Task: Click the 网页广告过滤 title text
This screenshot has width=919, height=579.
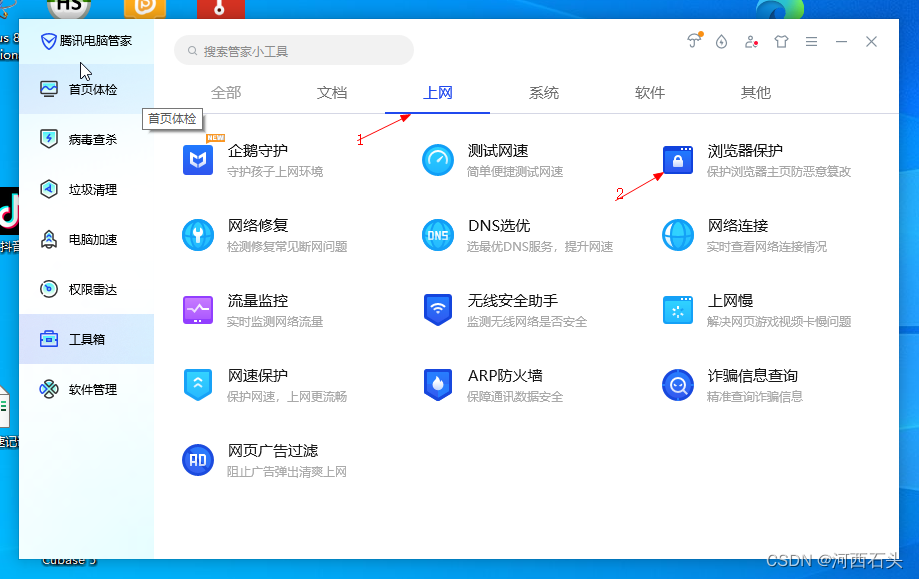Action: point(273,451)
